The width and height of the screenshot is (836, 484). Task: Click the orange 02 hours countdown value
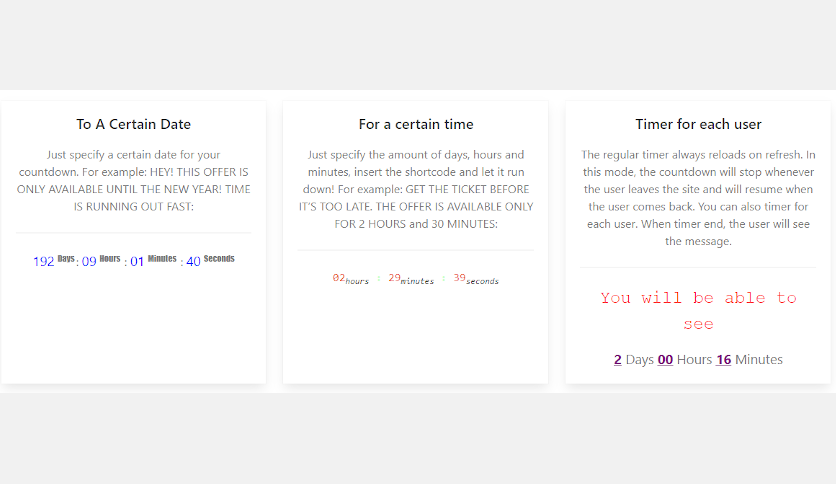point(338,278)
